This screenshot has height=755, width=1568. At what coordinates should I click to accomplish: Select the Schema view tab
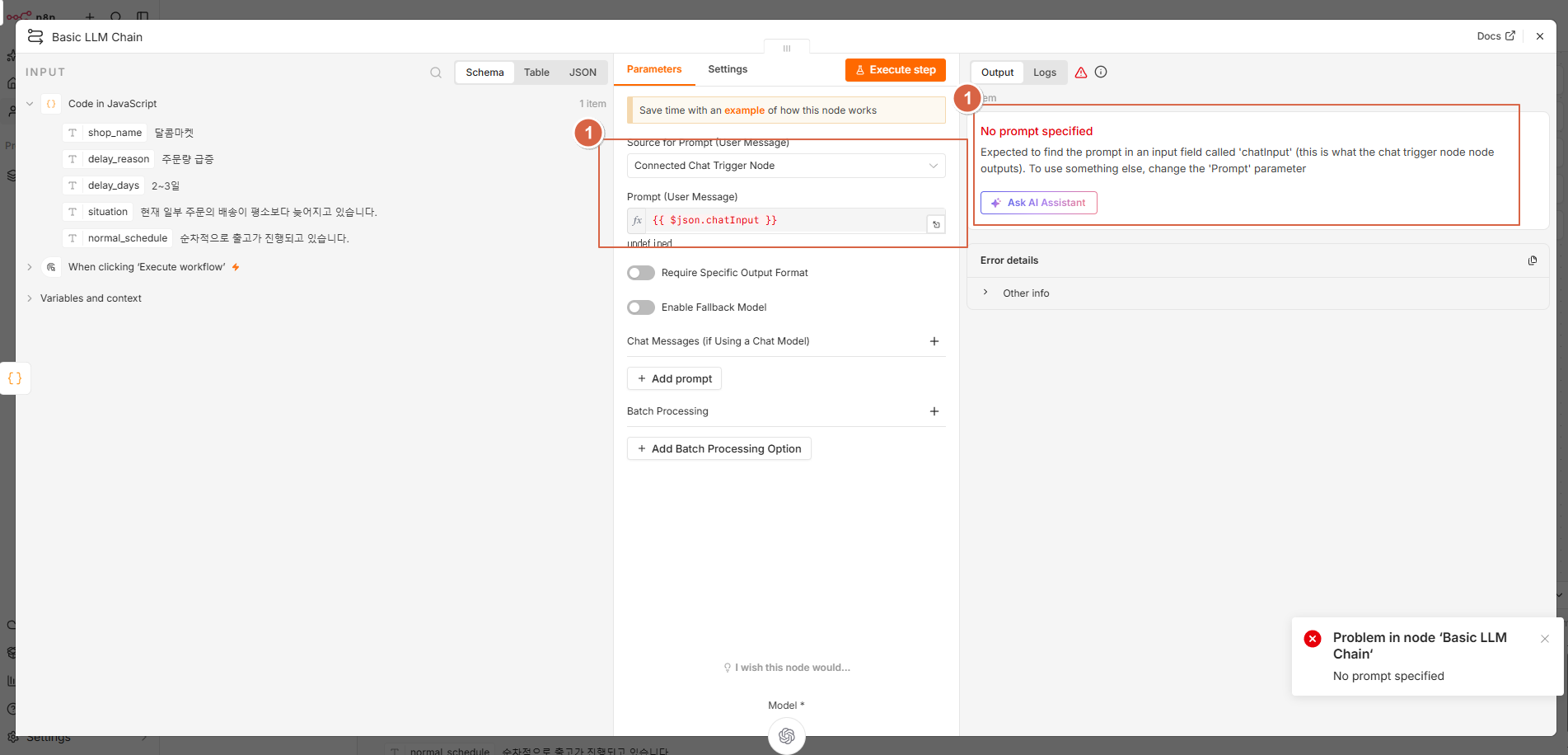tap(484, 73)
